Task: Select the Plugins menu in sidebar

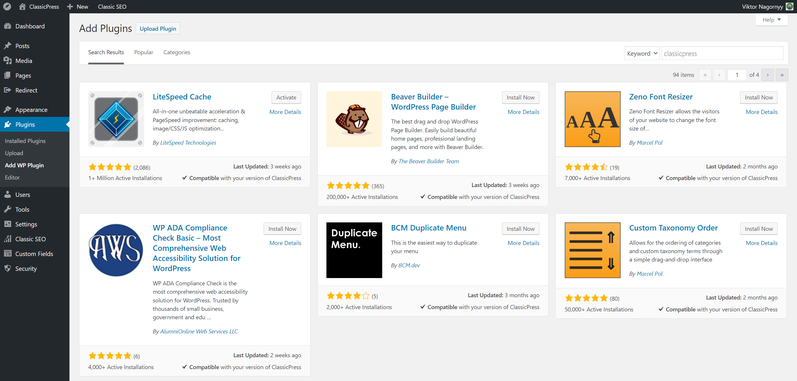Action: (x=35, y=124)
